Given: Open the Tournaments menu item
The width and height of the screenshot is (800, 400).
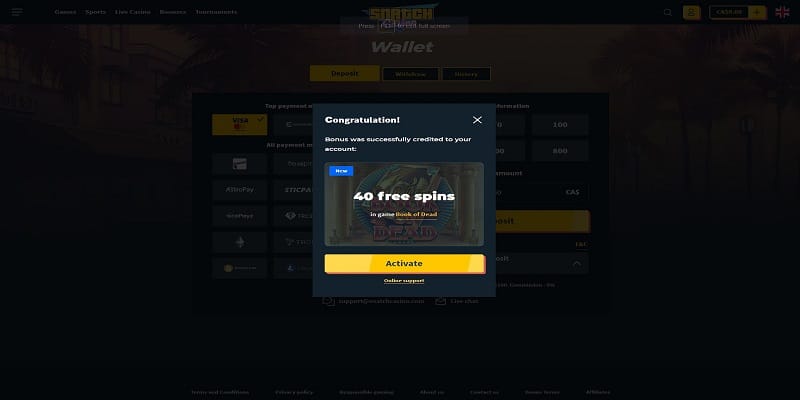Looking at the screenshot, I should 216,12.
